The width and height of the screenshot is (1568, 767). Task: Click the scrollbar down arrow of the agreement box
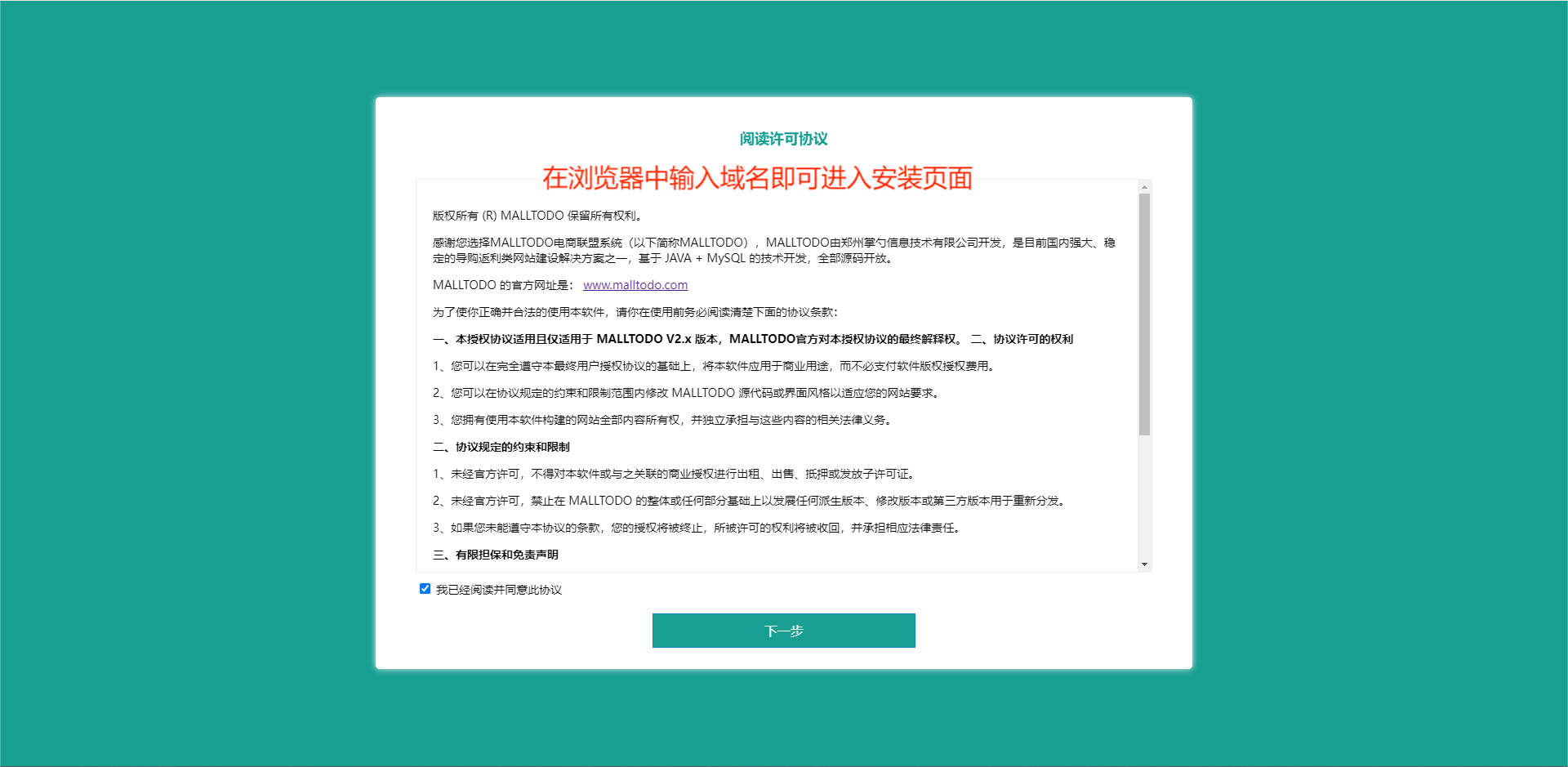[1144, 564]
